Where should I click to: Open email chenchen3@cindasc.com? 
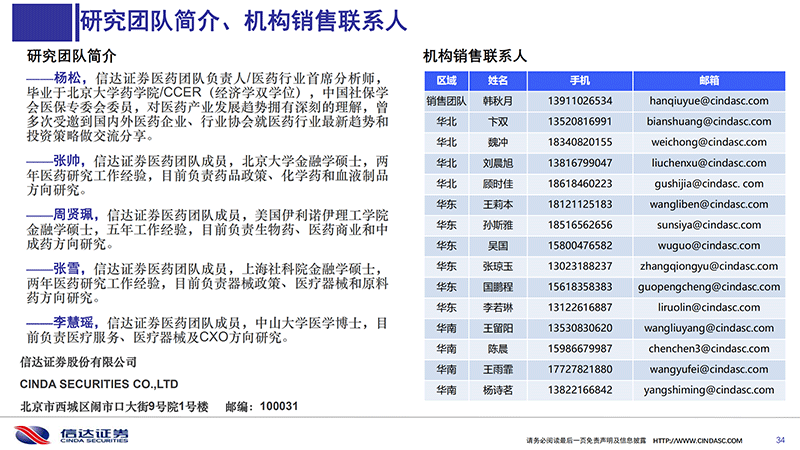pyautogui.click(x=709, y=349)
